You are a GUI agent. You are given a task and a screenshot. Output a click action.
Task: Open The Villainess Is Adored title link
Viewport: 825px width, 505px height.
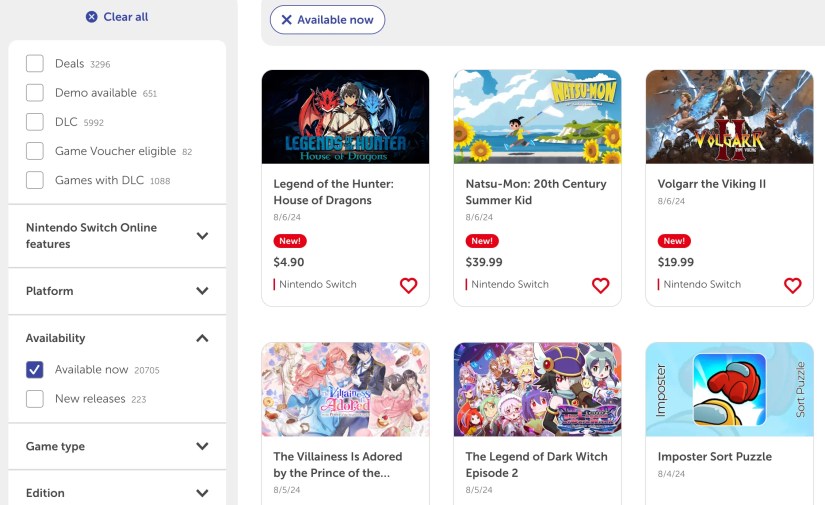(x=338, y=464)
